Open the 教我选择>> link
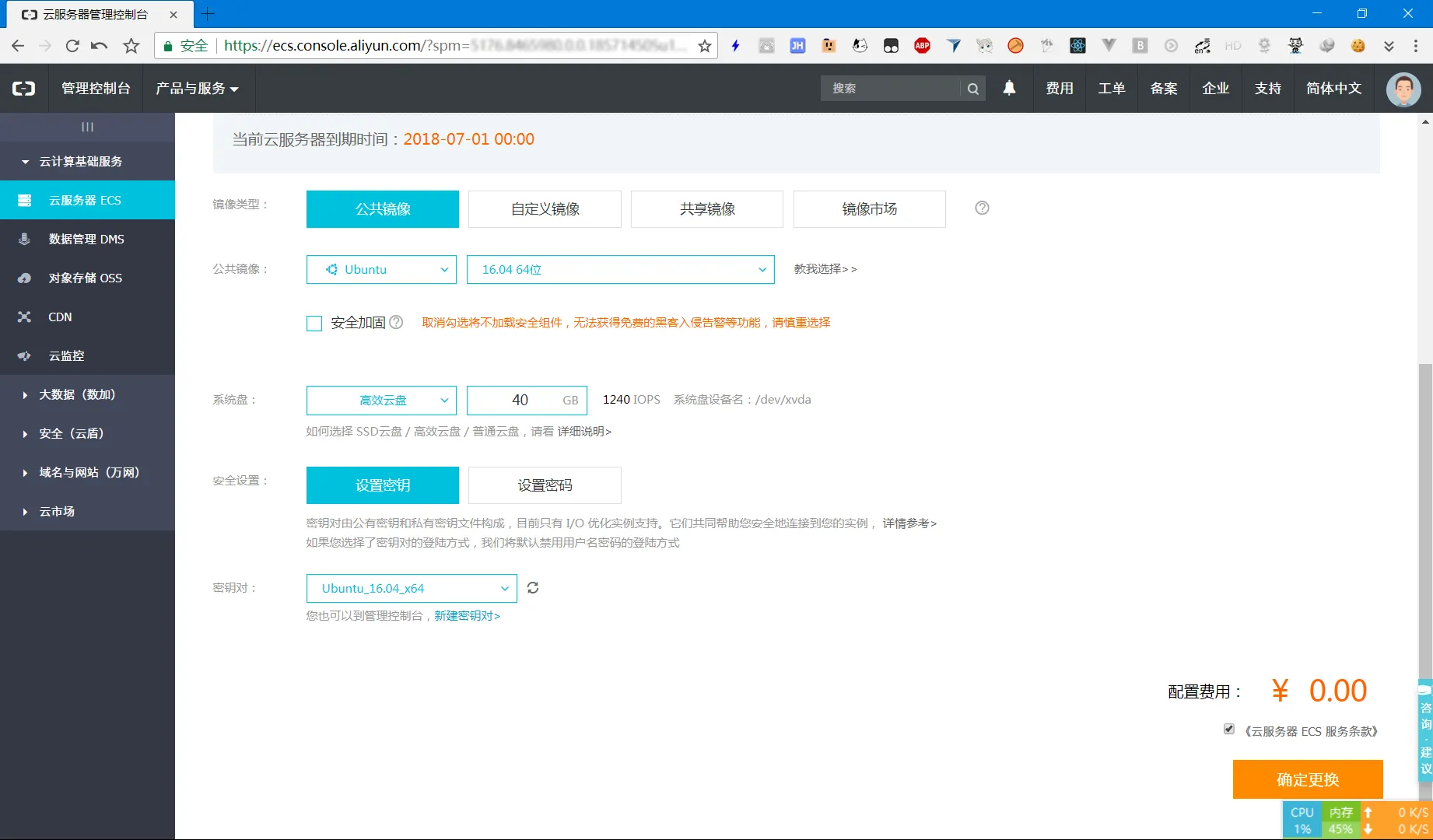1433x840 pixels. tap(825, 269)
